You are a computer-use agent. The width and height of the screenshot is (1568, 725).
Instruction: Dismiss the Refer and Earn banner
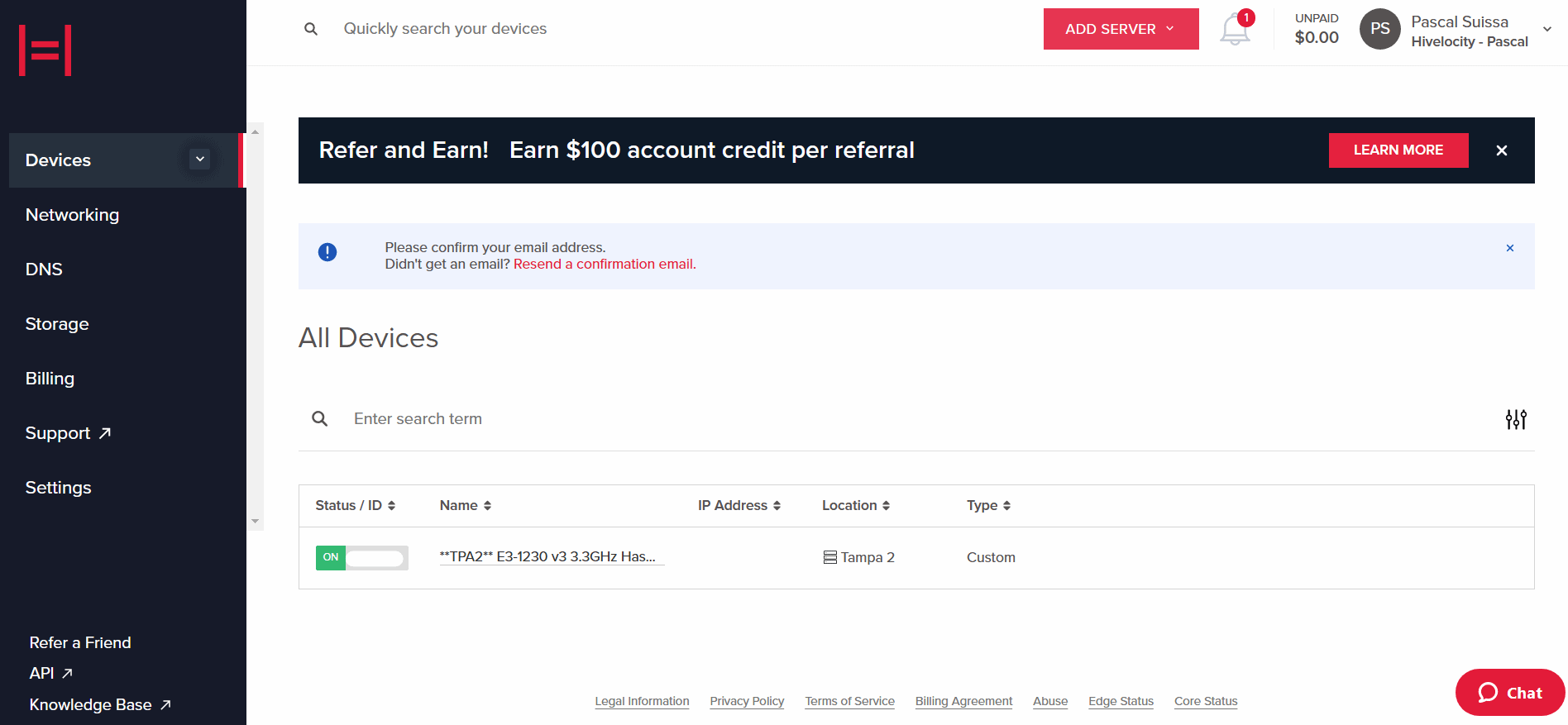coord(1502,150)
